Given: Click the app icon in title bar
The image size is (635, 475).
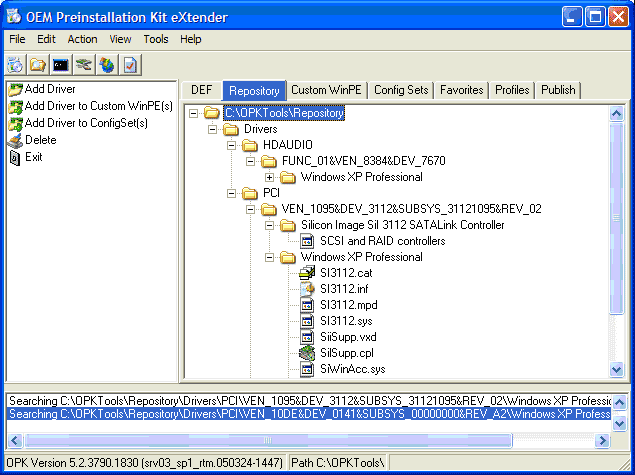Looking at the screenshot, I should [14, 16].
